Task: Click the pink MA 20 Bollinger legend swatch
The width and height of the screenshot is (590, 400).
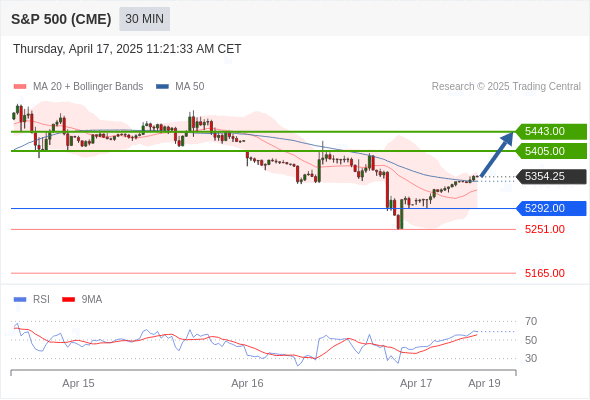Action: click(20, 87)
